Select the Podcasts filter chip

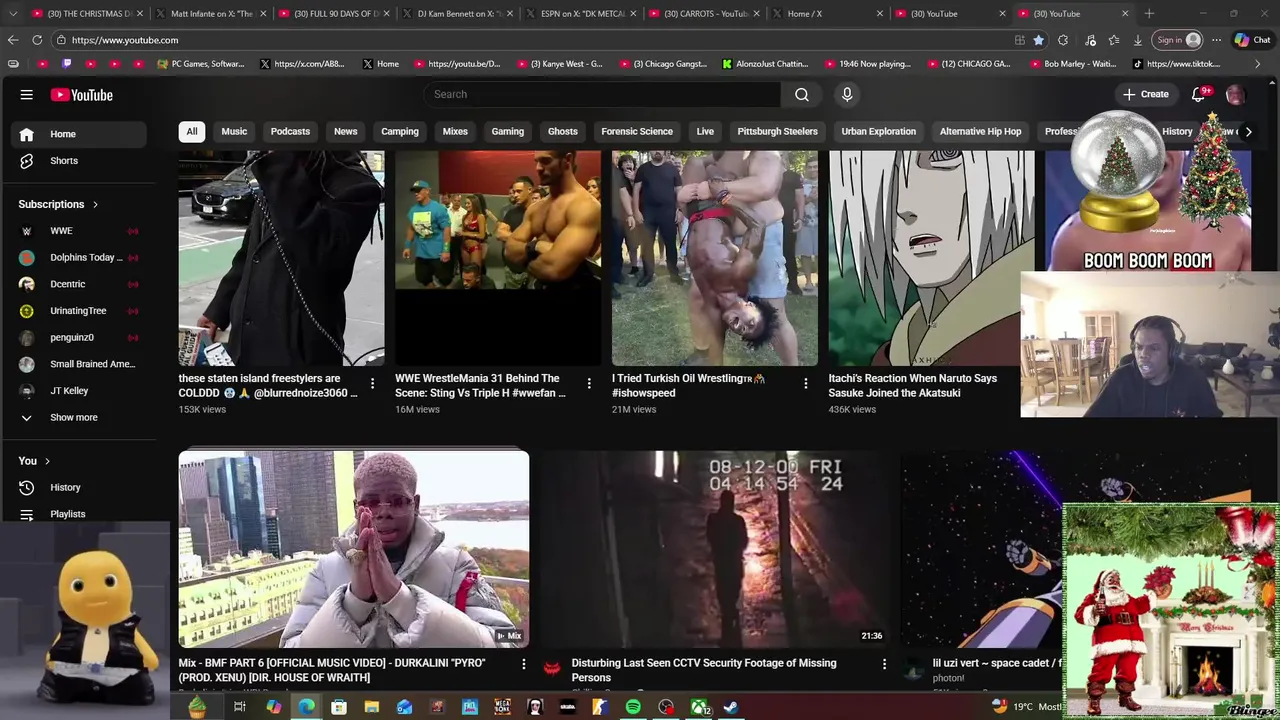coord(290,132)
